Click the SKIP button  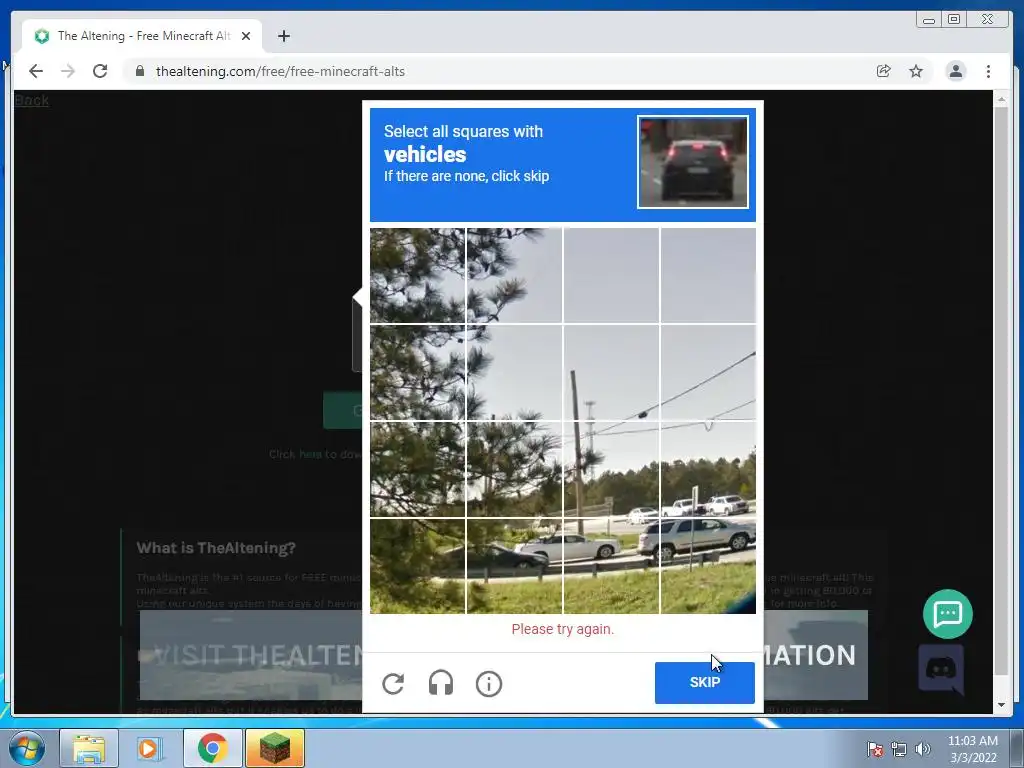(x=705, y=682)
